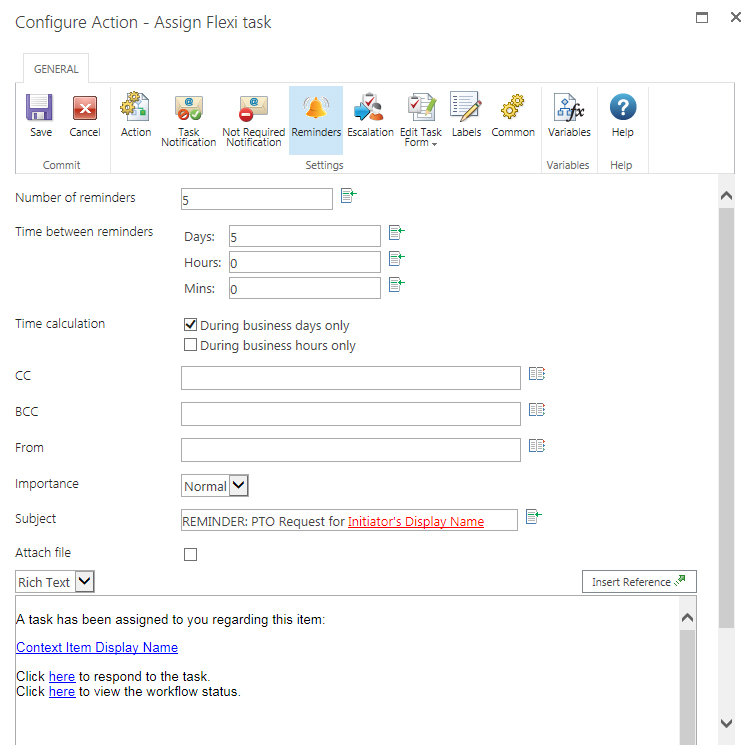Click the Context Item Display Name link
752x746 pixels.
pos(97,648)
